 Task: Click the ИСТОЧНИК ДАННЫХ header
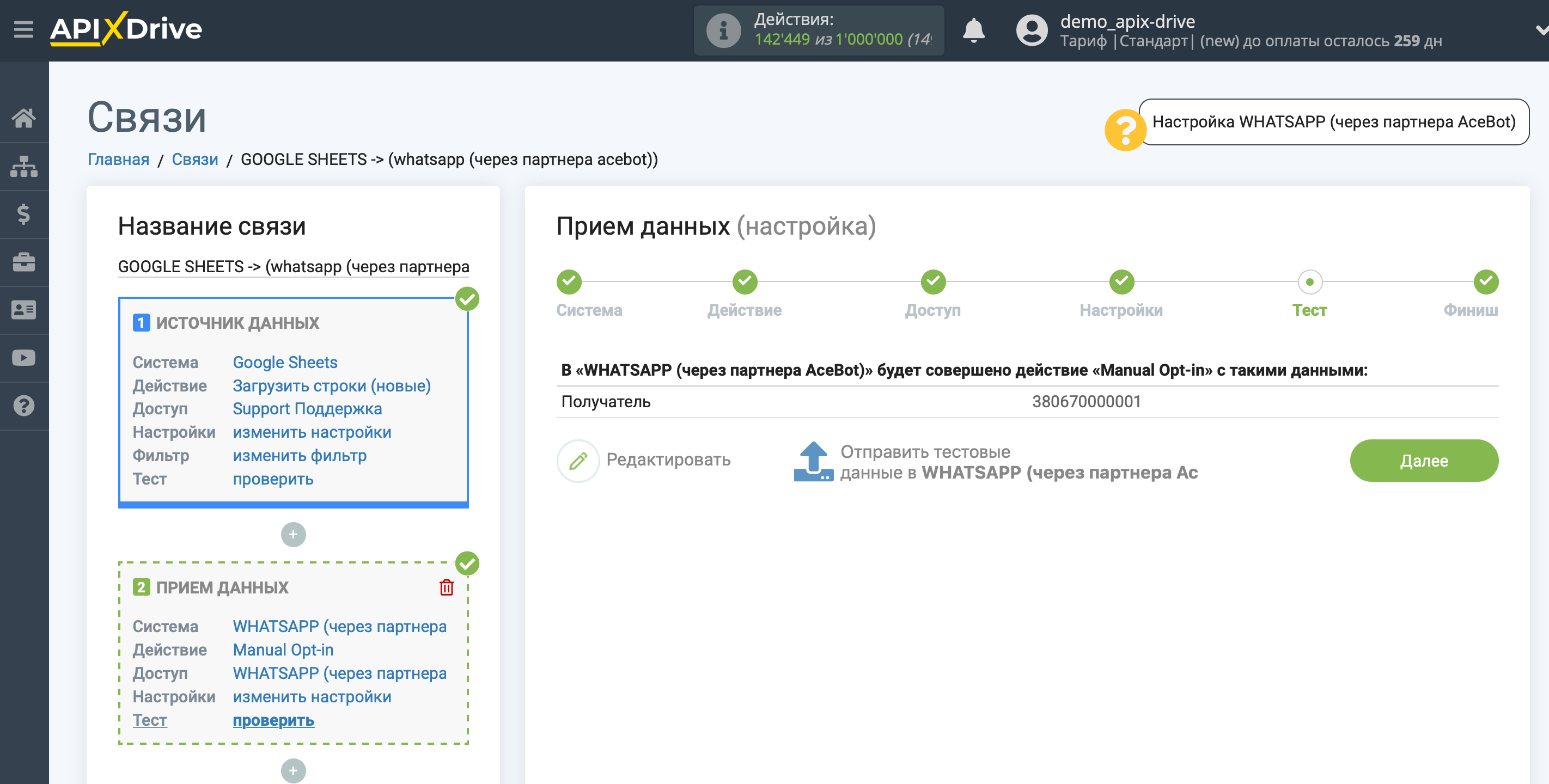(237, 323)
